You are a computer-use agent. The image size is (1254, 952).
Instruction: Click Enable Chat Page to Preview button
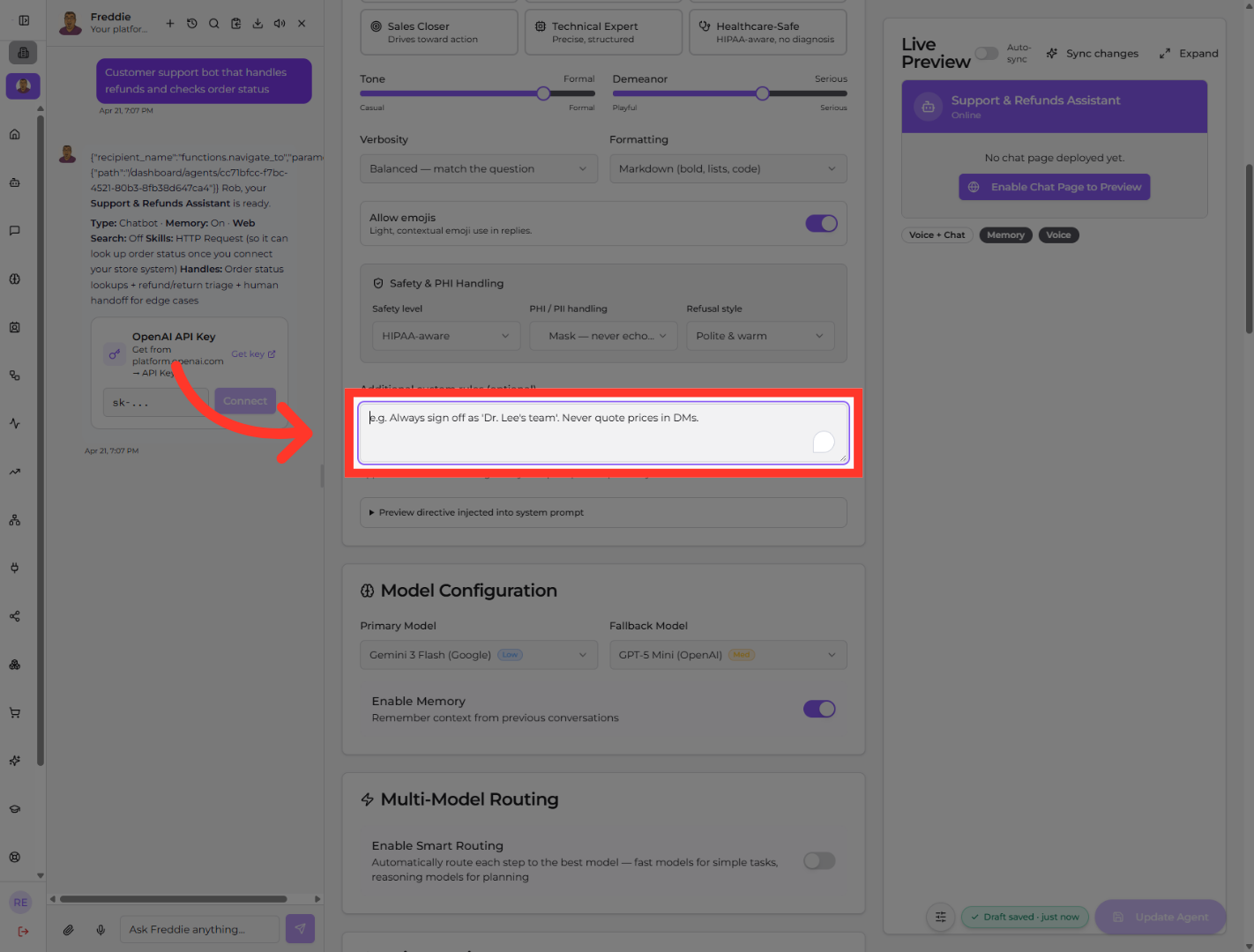(x=1055, y=187)
